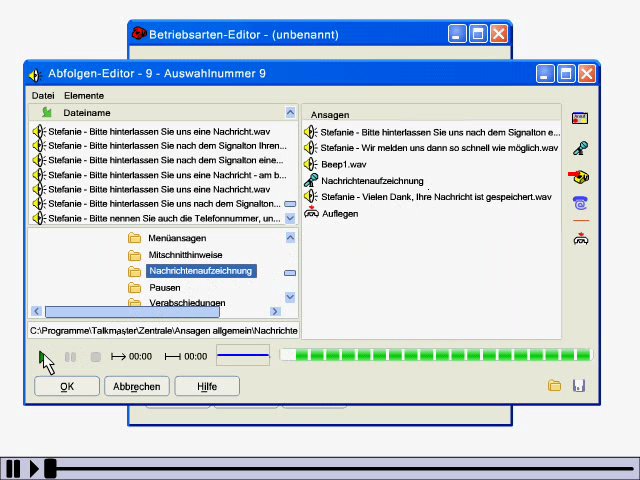Start playback with the green play button
Screen dimensions: 640x480
[42, 357]
